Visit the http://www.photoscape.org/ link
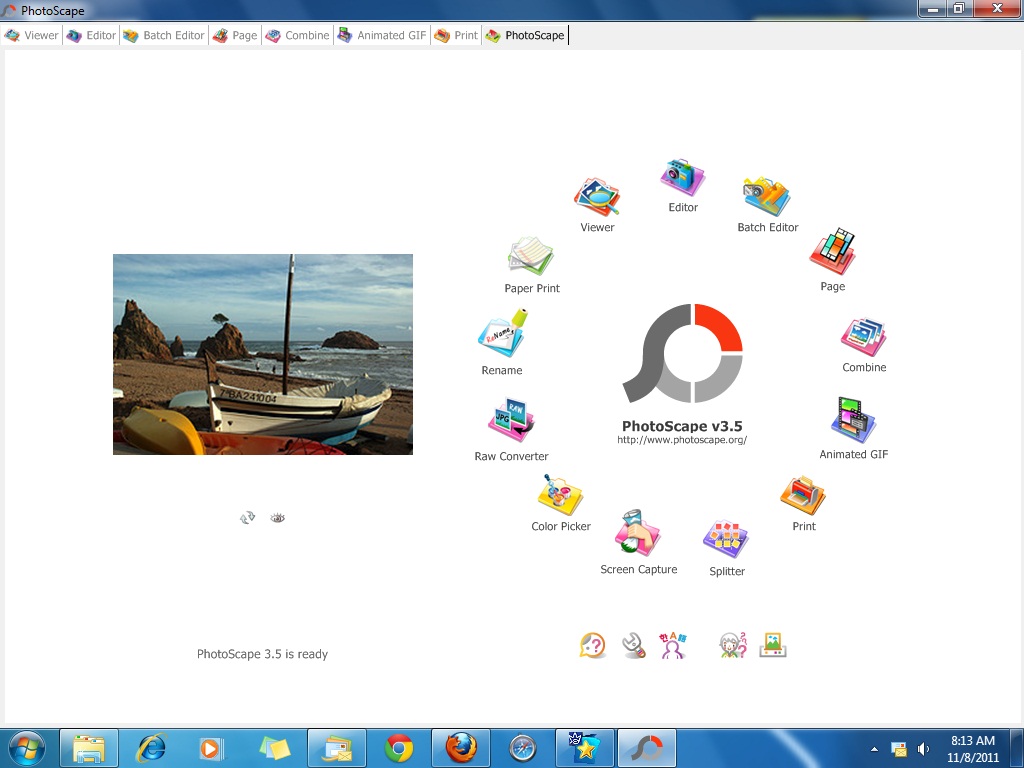Screen dimensions: 1024x768 pos(682,440)
